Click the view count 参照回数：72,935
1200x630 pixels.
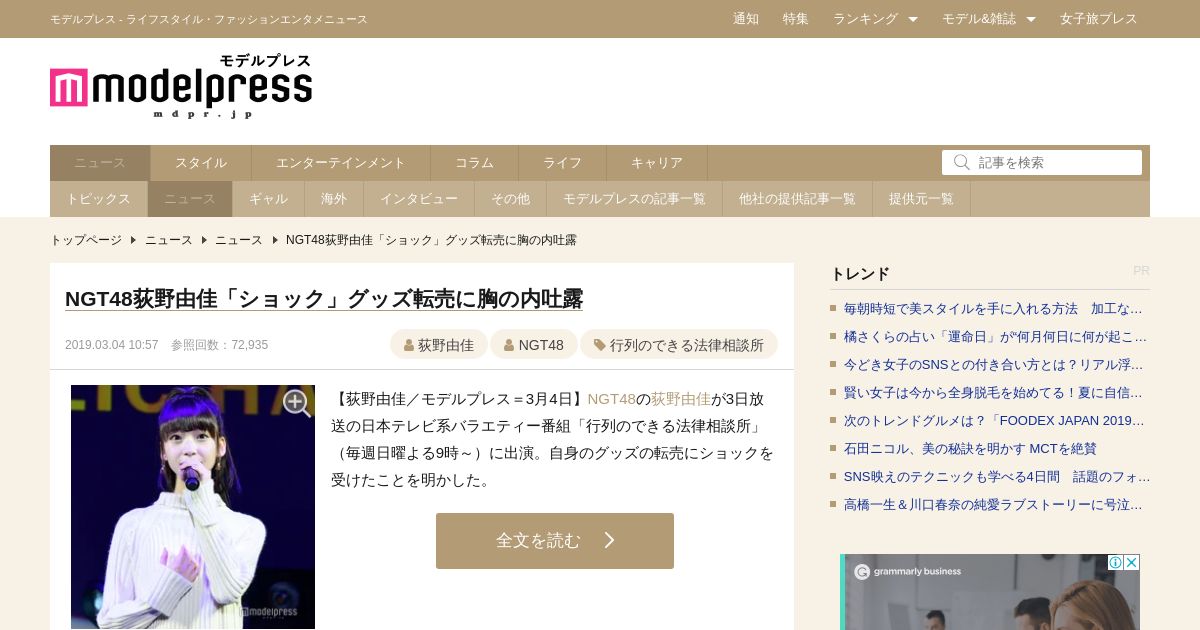pos(219,345)
